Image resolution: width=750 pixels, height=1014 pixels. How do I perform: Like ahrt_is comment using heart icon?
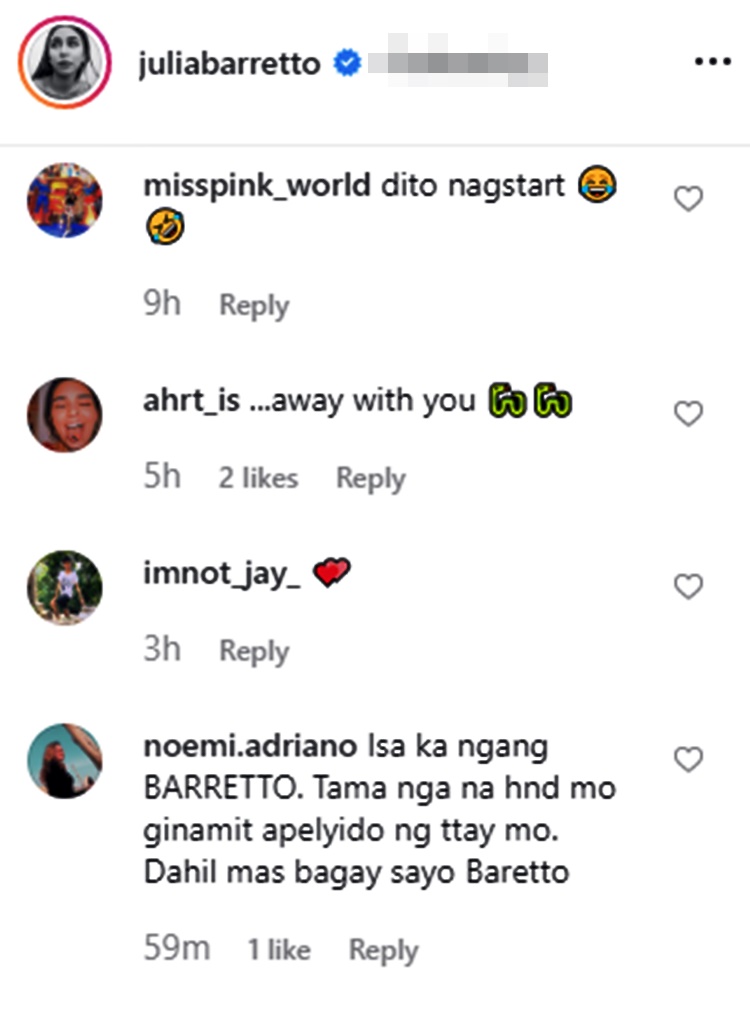tap(689, 413)
